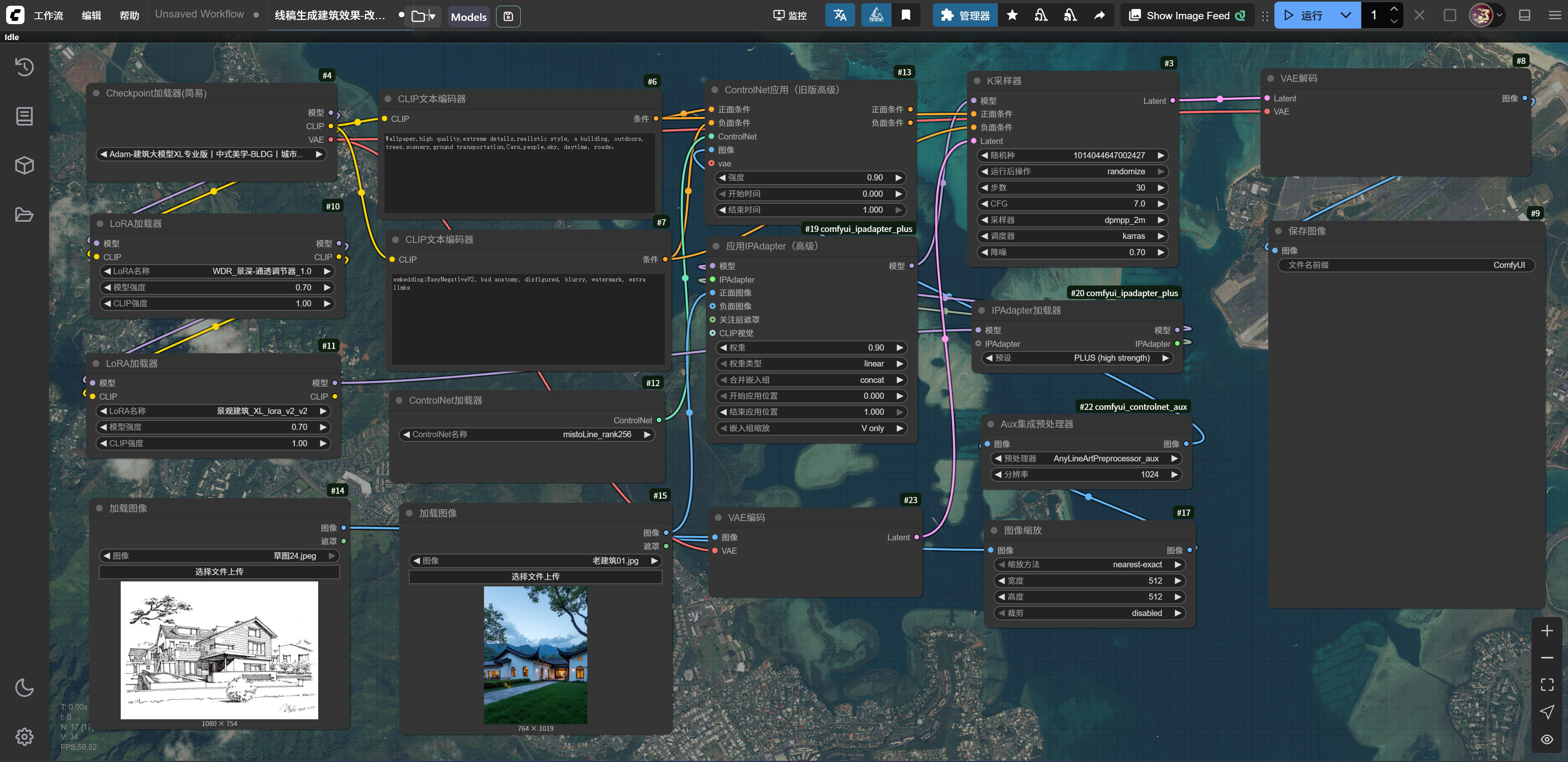This screenshot has width=1568, height=762.
Task: Open the queue history sidebar icon
Action: click(x=25, y=67)
